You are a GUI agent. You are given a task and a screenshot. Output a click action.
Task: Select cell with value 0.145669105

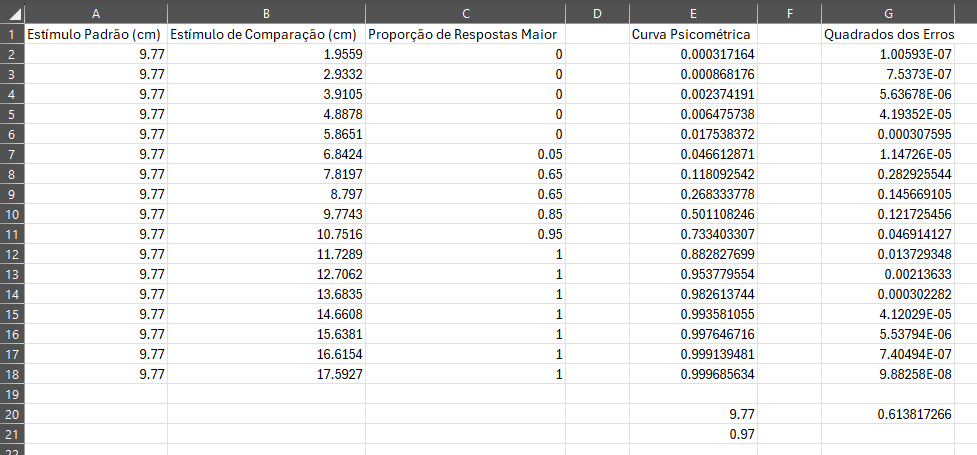point(888,194)
